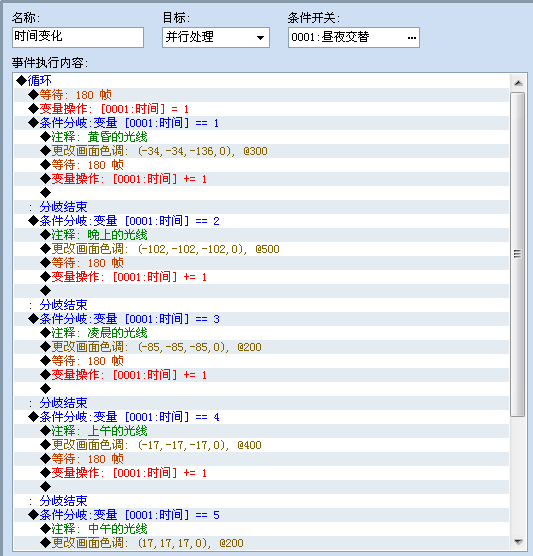Select the 条件分歧 时间 == 3 row

click(261, 319)
